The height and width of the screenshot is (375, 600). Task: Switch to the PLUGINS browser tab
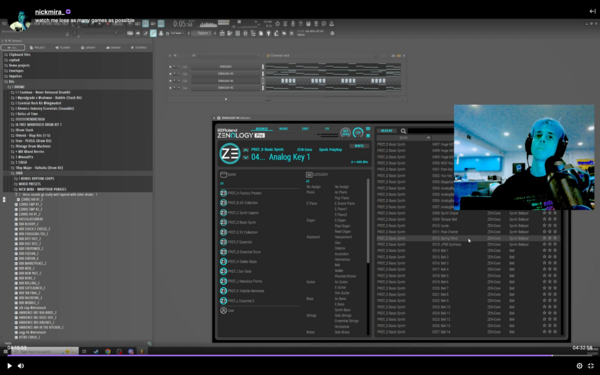pos(64,47)
